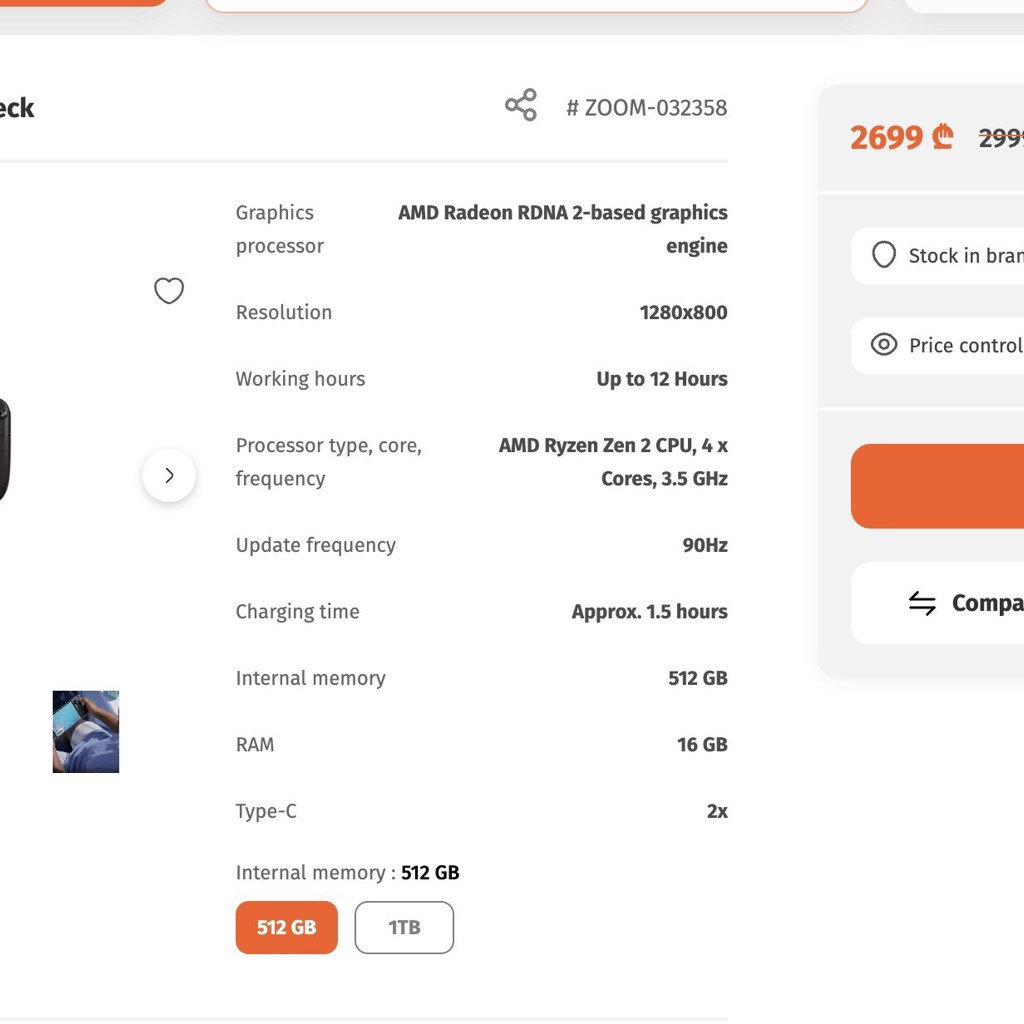The width and height of the screenshot is (1024, 1024).
Task: Click the AMD Radeon RDNA 2-based graphics value
Action: click(x=563, y=229)
